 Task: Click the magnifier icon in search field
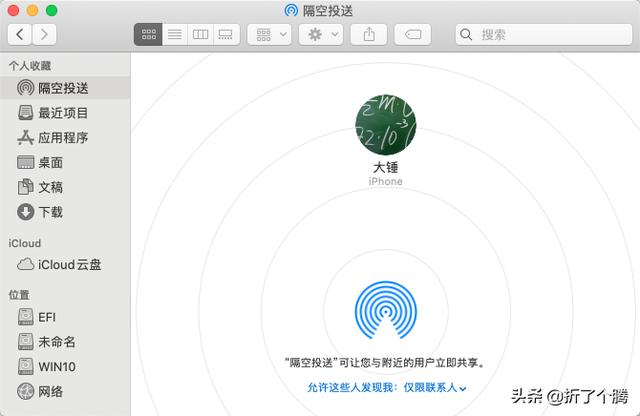pyautogui.click(x=466, y=35)
